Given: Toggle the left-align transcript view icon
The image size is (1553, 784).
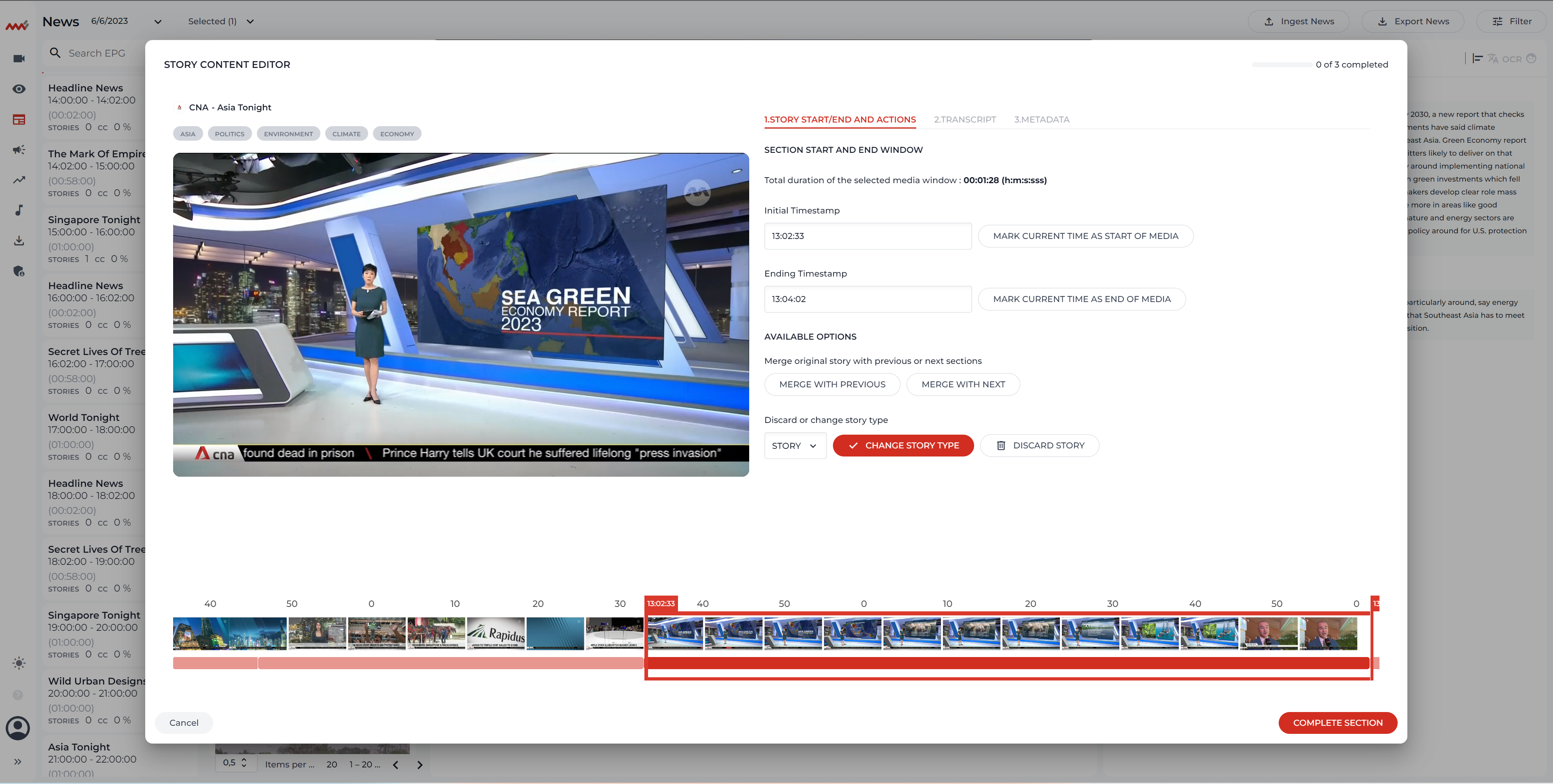Looking at the screenshot, I should coord(1477,59).
